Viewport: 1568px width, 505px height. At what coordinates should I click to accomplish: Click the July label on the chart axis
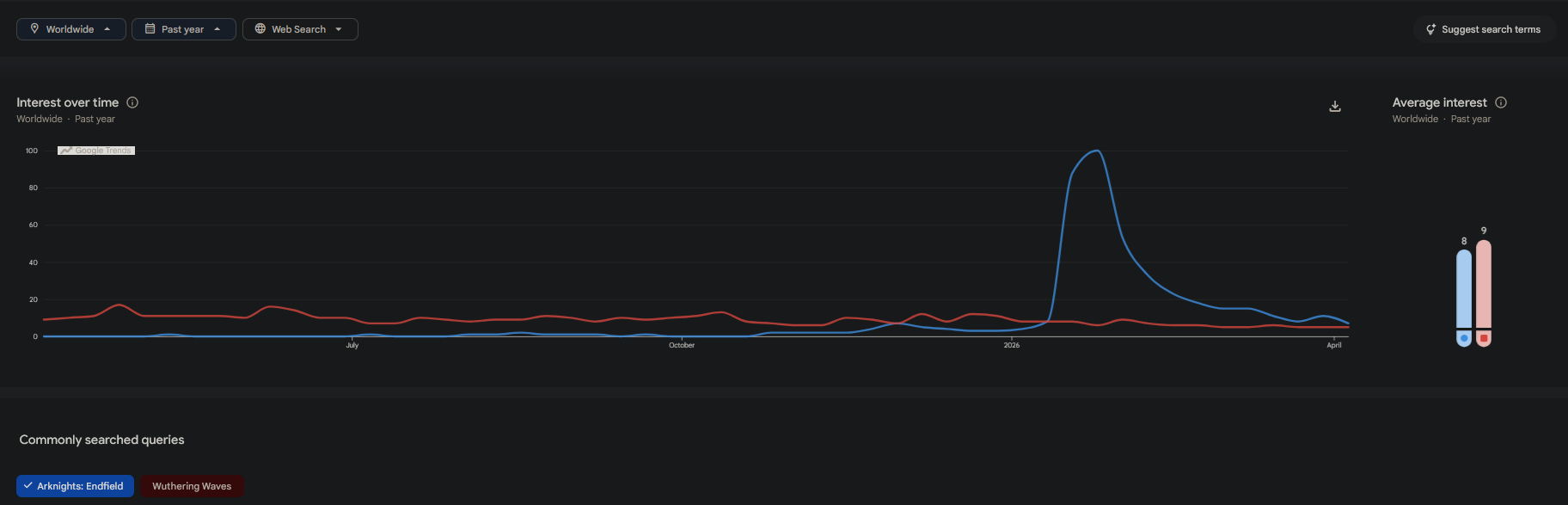(352, 345)
